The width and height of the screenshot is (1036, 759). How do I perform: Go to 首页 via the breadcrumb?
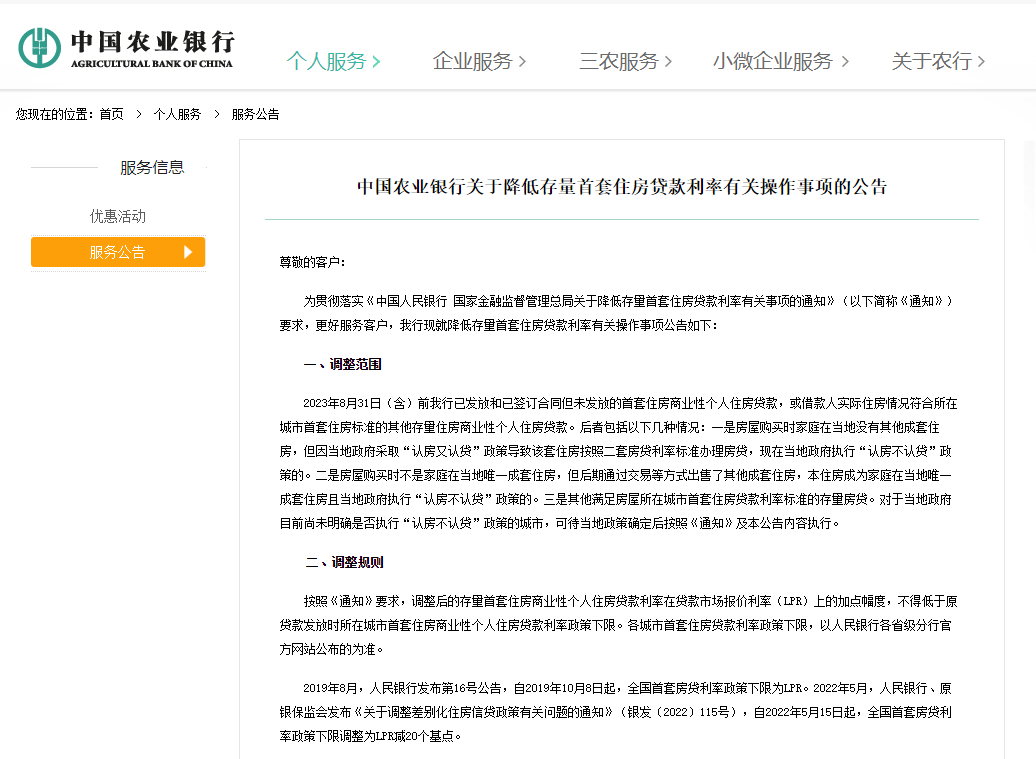(x=110, y=114)
